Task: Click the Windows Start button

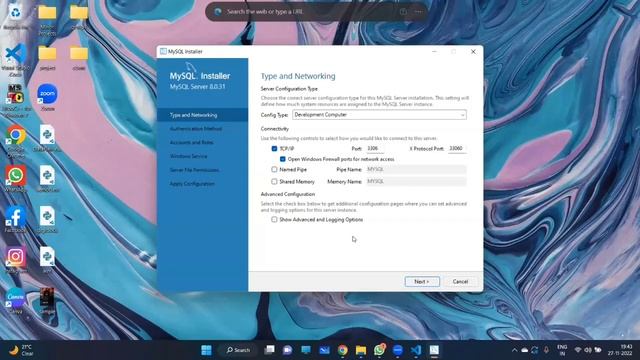Action: point(207,350)
